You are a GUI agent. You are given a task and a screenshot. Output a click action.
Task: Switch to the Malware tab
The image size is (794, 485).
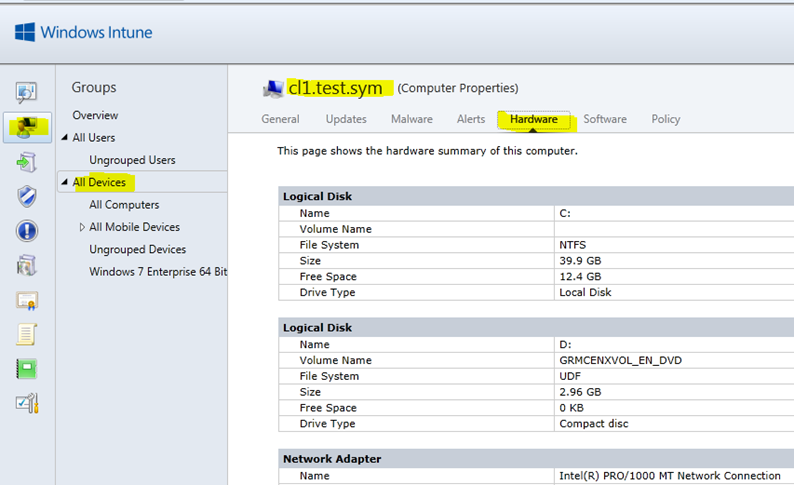tap(412, 119)
